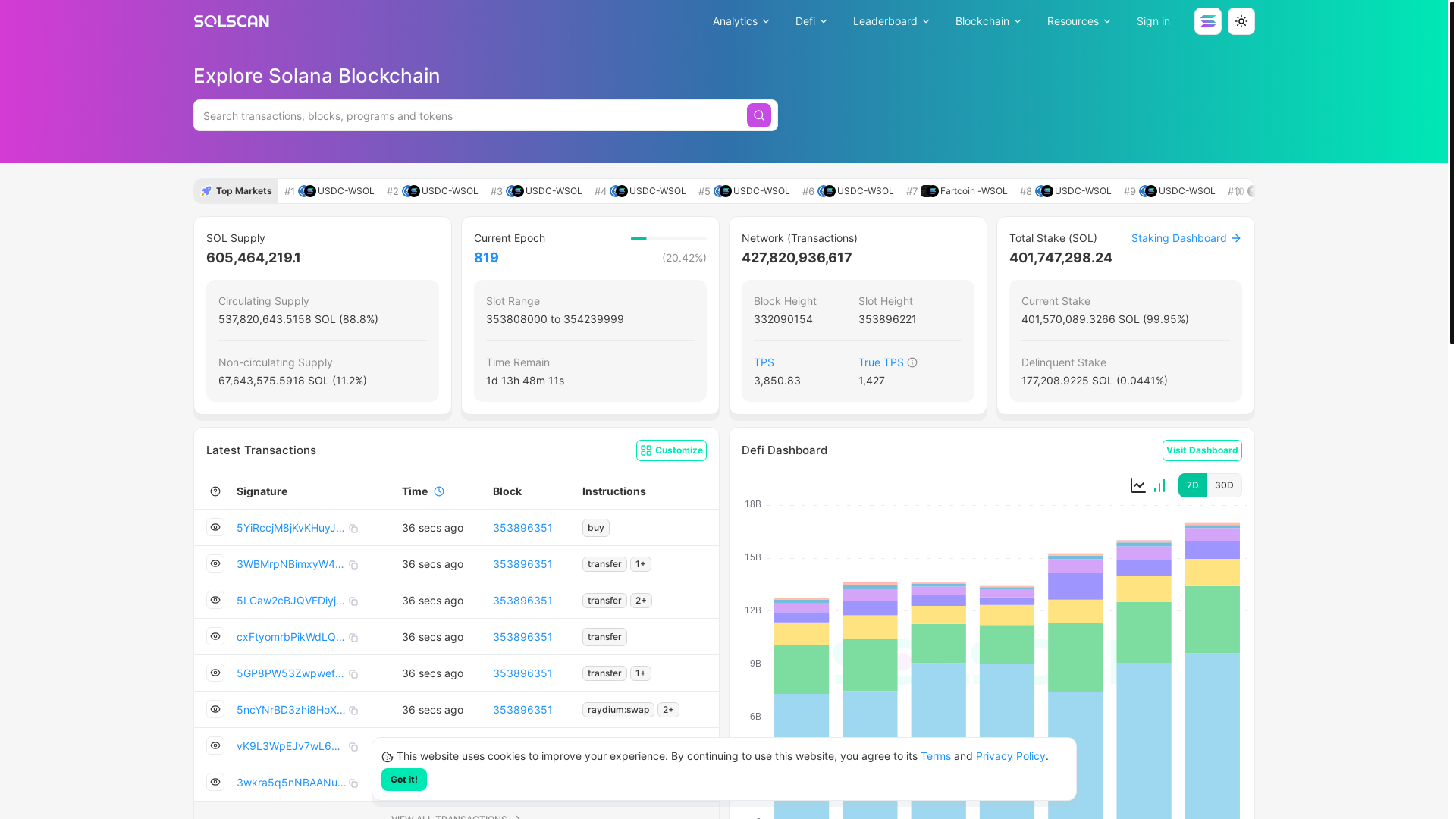Screen dimensions: 1456x819
Task: Open #7 Fartcoin-WSOL market
Action: (x=957, y=191)
